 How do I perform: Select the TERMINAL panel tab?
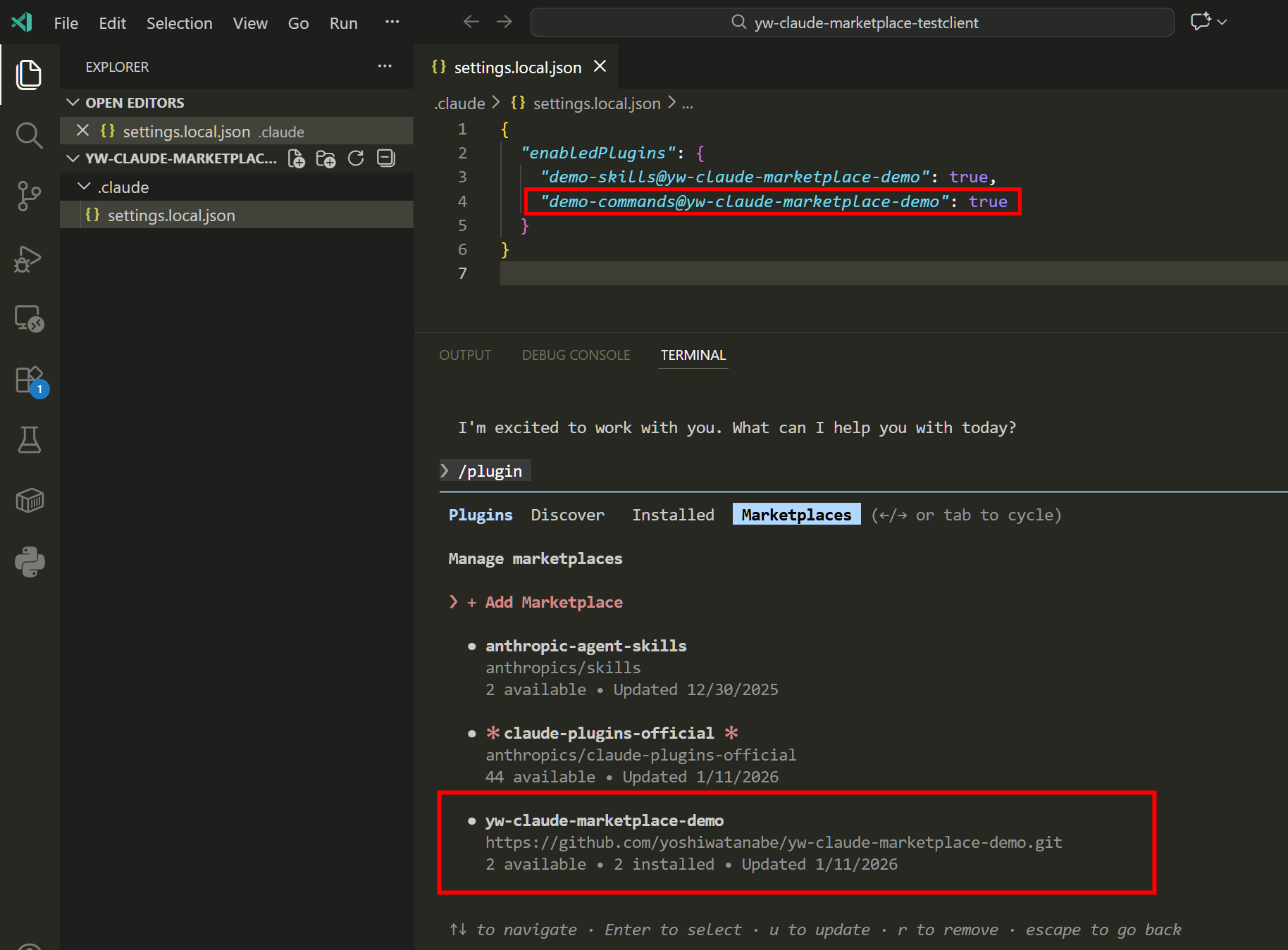point(693,355)
